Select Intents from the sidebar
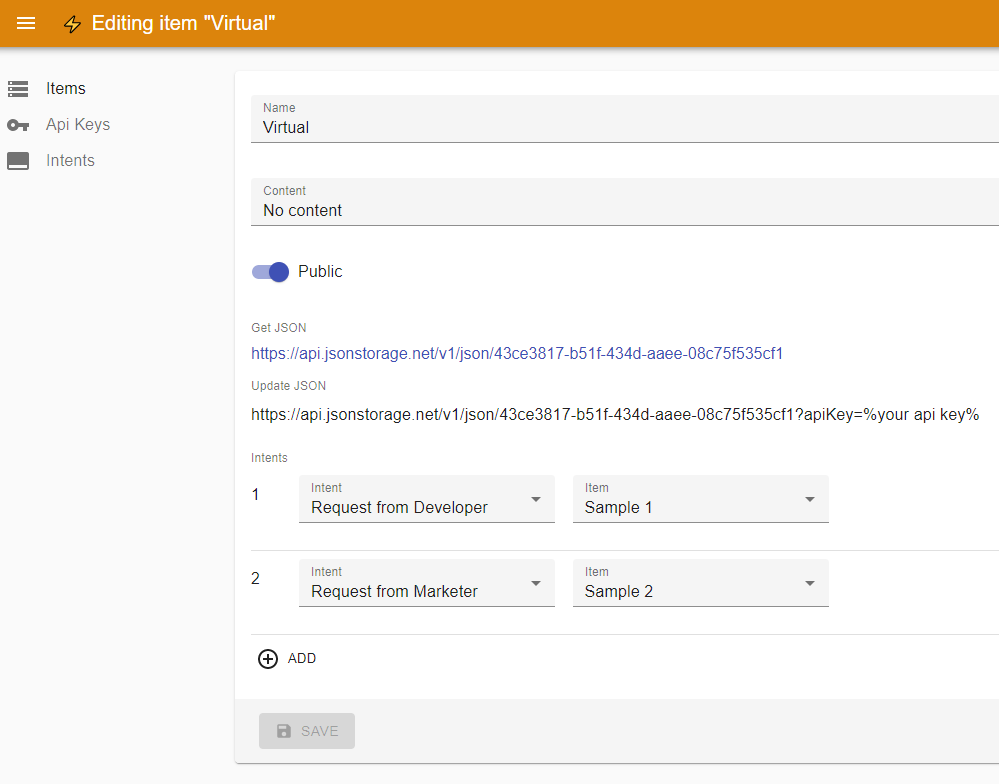999x784 pixels. [70, 160]
